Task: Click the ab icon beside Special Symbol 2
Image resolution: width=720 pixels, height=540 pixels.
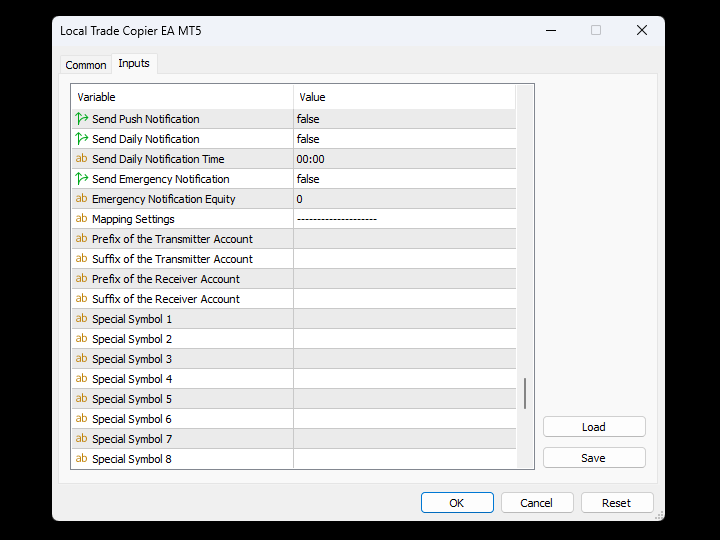Action: [81, 338]
